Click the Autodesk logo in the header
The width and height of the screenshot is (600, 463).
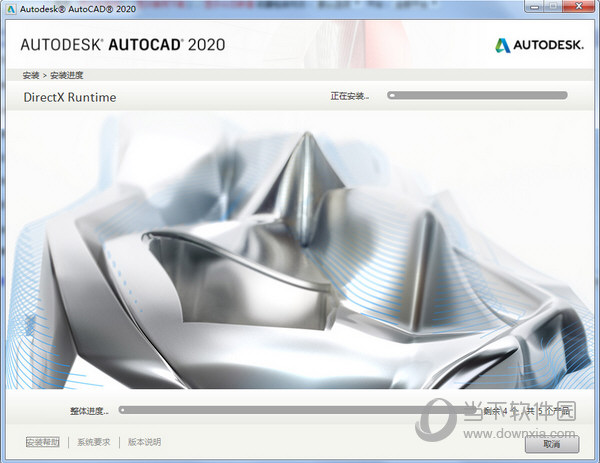537,45
